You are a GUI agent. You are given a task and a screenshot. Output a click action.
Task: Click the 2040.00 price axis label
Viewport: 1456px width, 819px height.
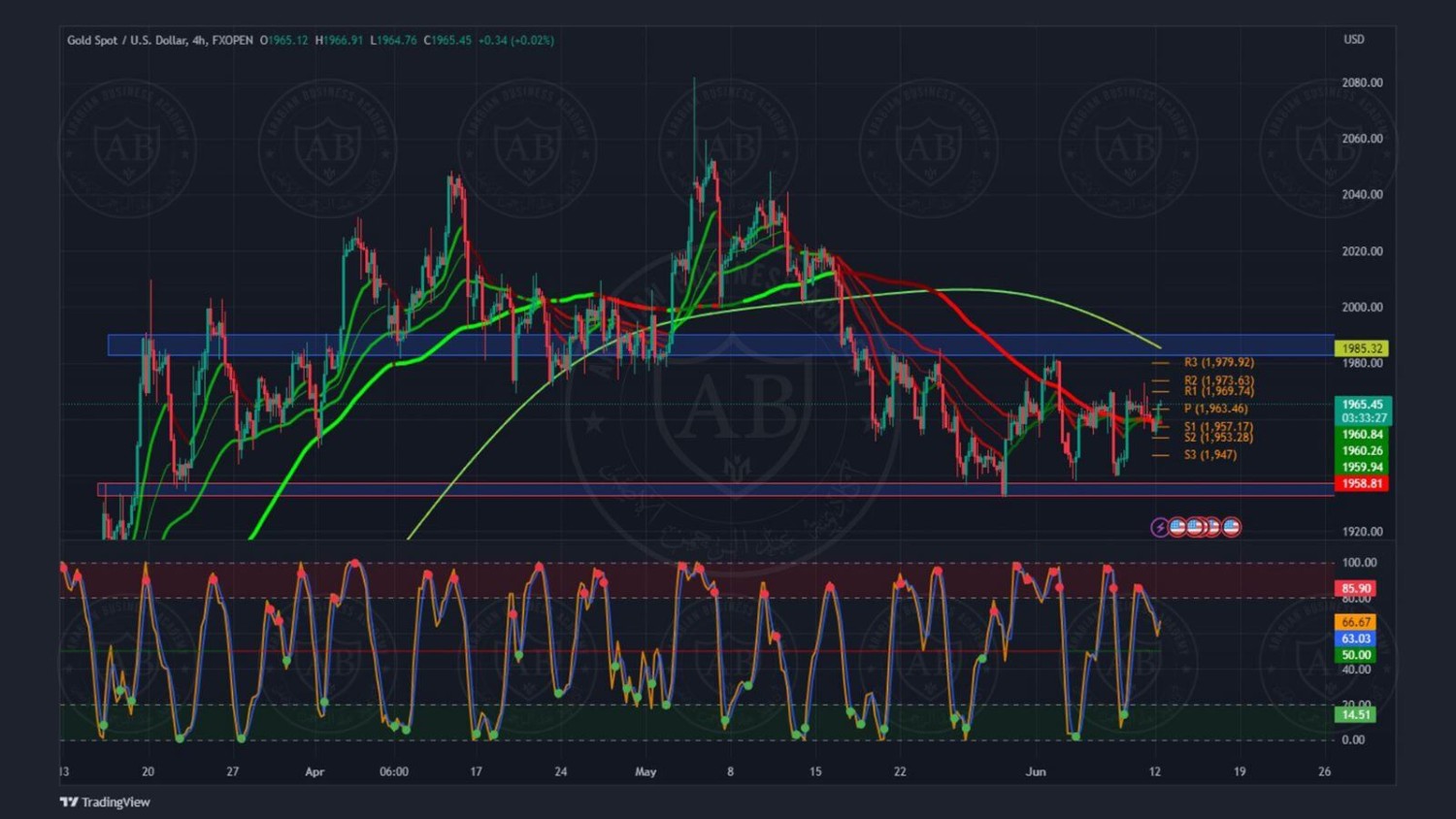click(1362, 194)
